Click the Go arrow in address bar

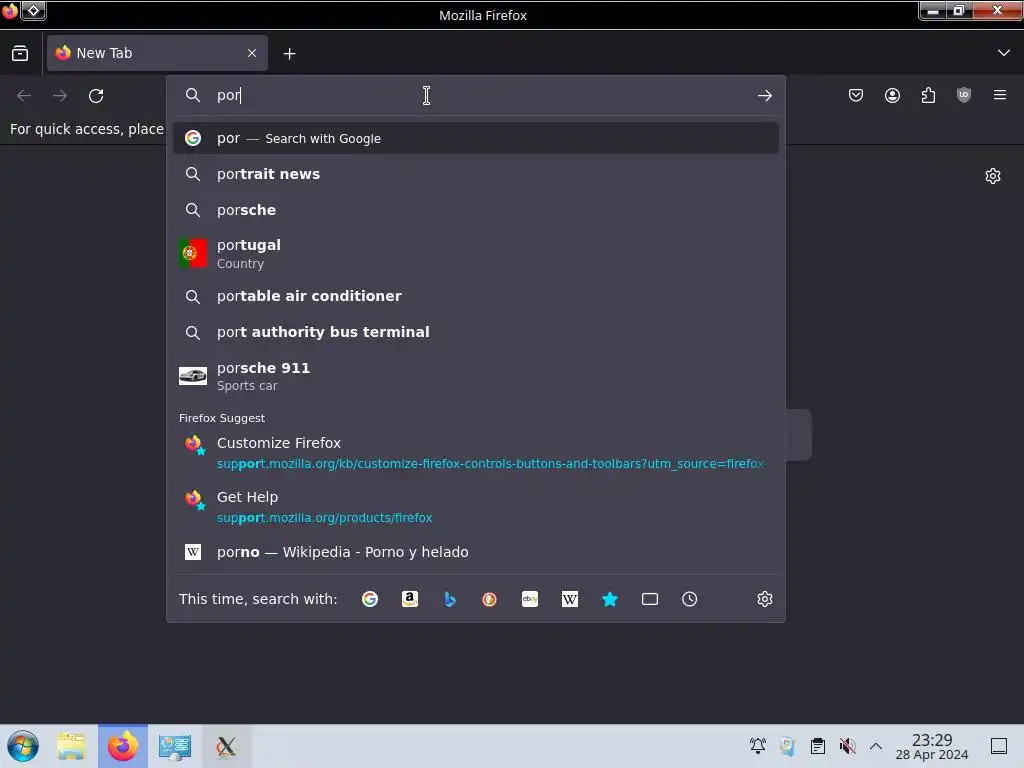764,95
